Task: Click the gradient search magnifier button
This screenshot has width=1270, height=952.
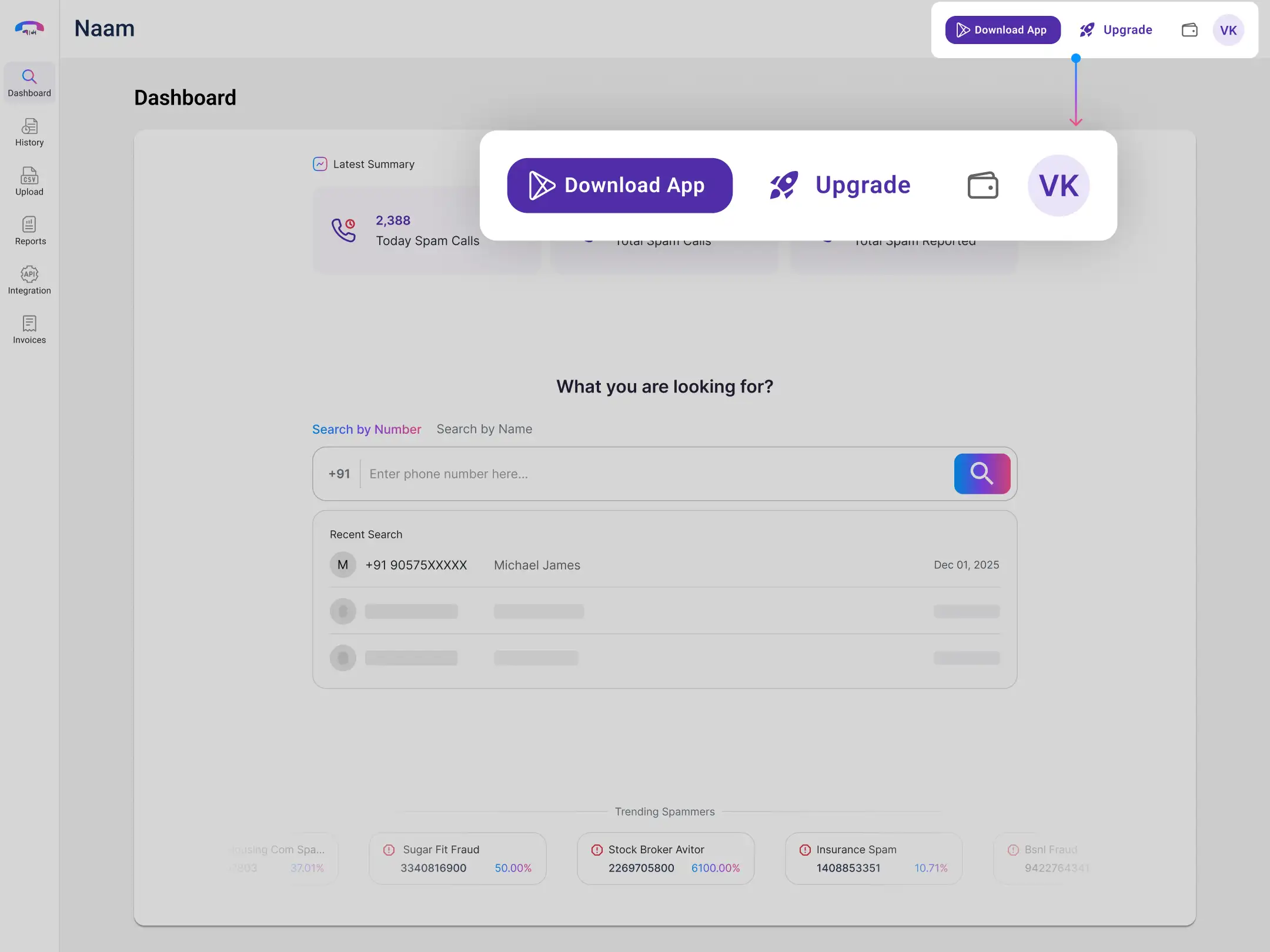Action: coord(982,474)
